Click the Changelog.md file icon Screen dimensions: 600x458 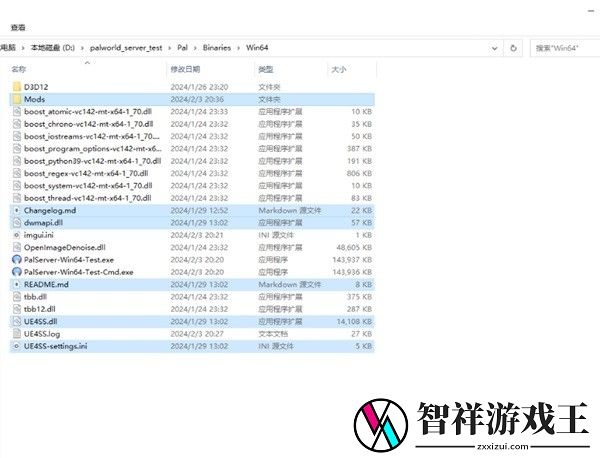point(16,210)
